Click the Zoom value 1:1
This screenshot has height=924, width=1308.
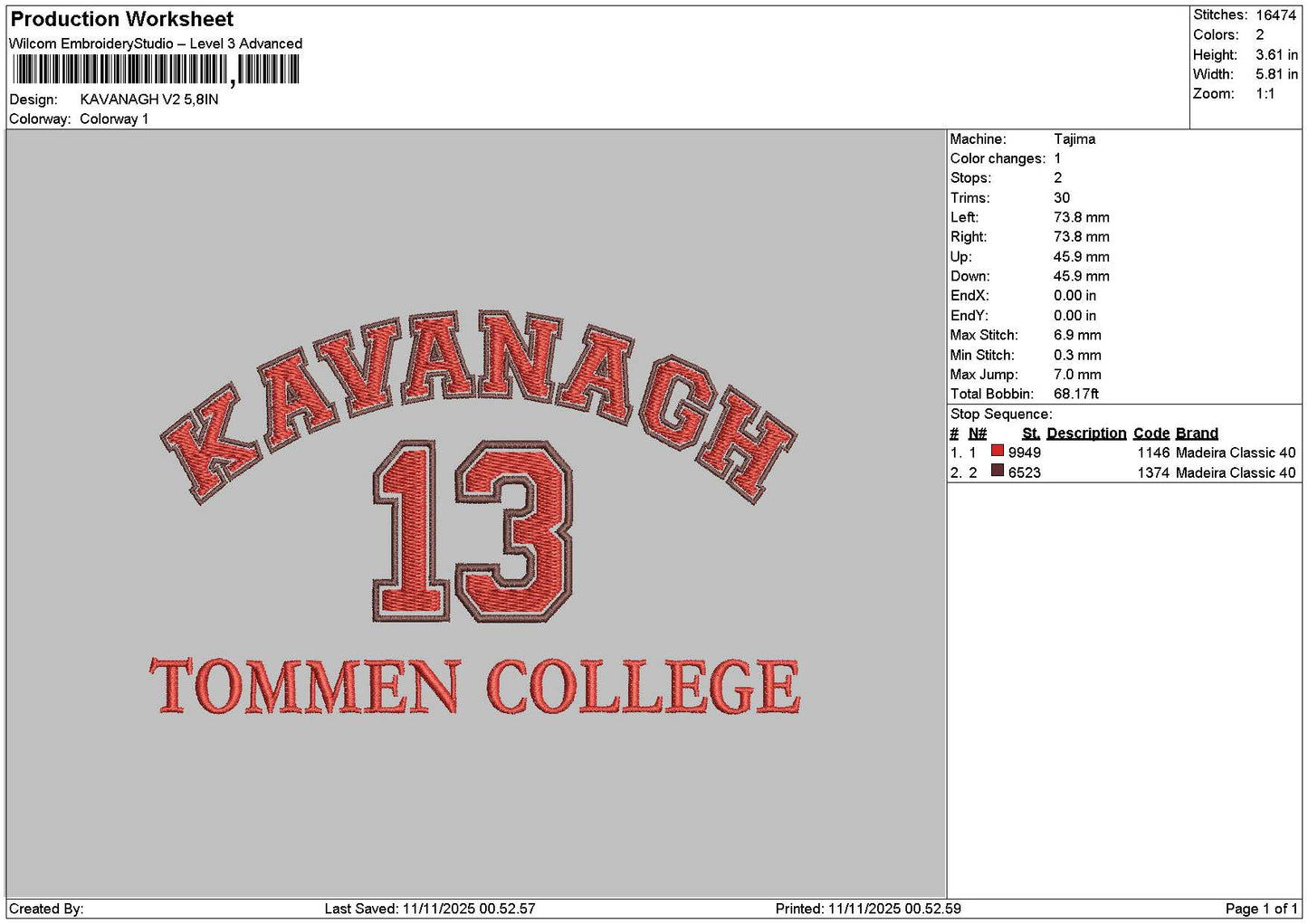(x=1265, y=94)
